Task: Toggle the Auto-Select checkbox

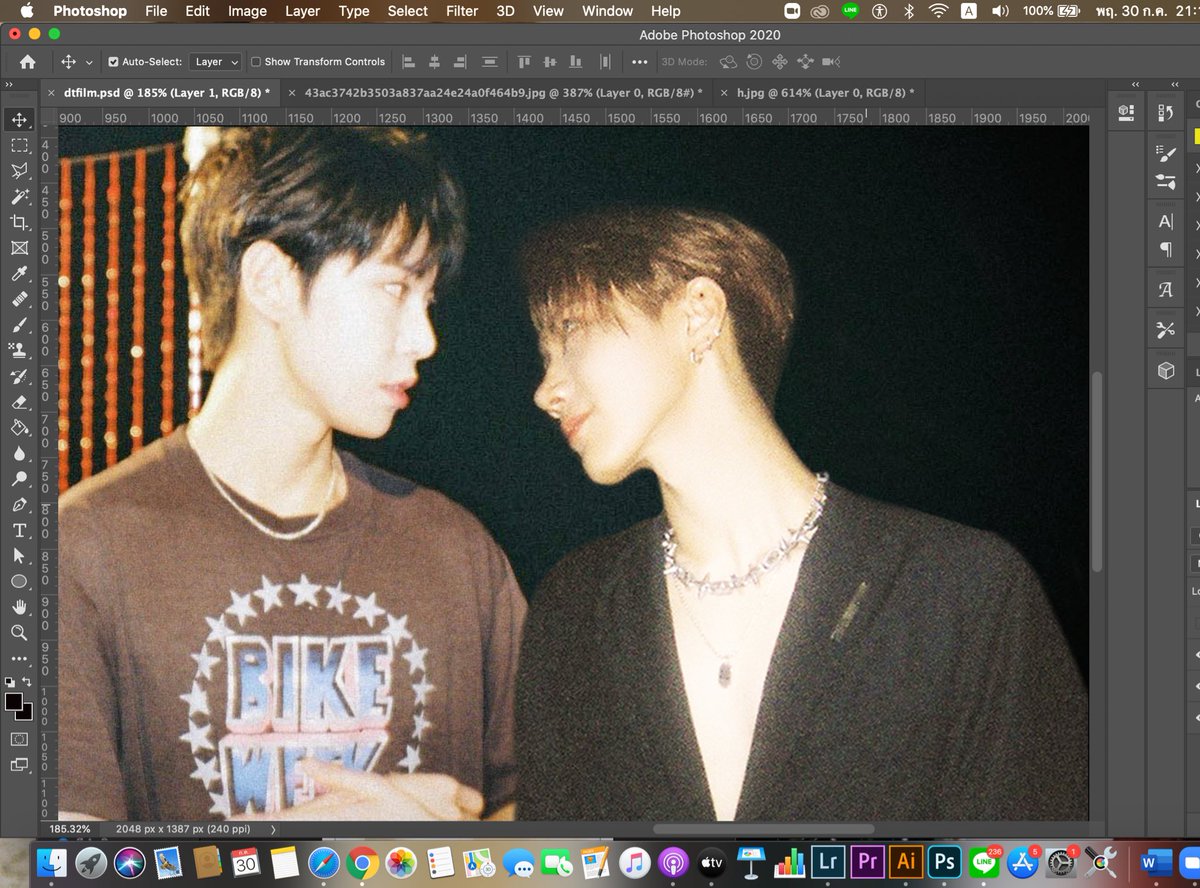Action: [113, 62]
